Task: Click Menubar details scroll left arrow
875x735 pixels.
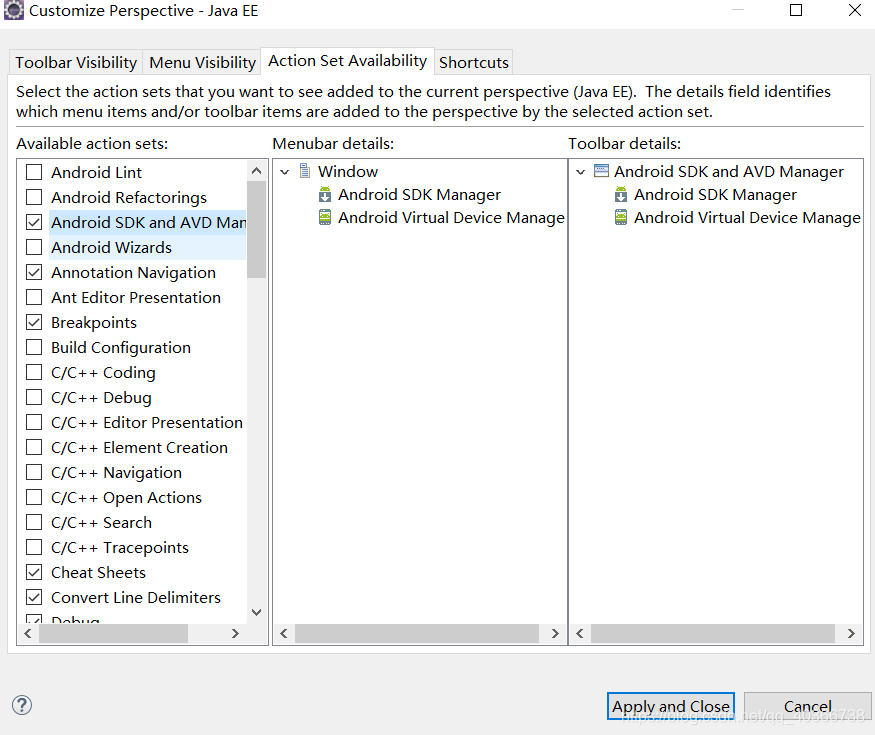Action: pos(283,633)
